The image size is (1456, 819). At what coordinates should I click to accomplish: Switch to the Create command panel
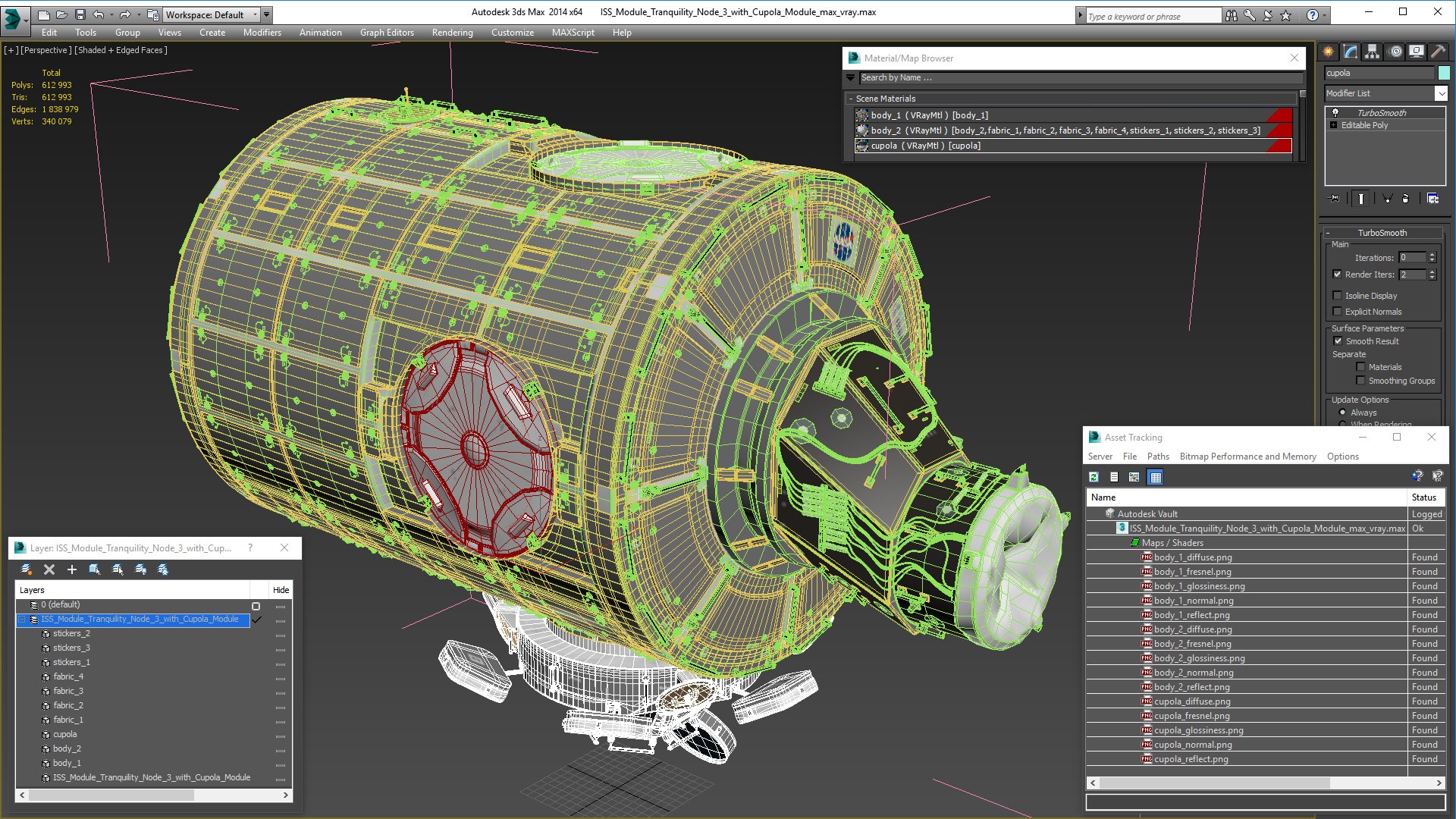point(1328,52)
